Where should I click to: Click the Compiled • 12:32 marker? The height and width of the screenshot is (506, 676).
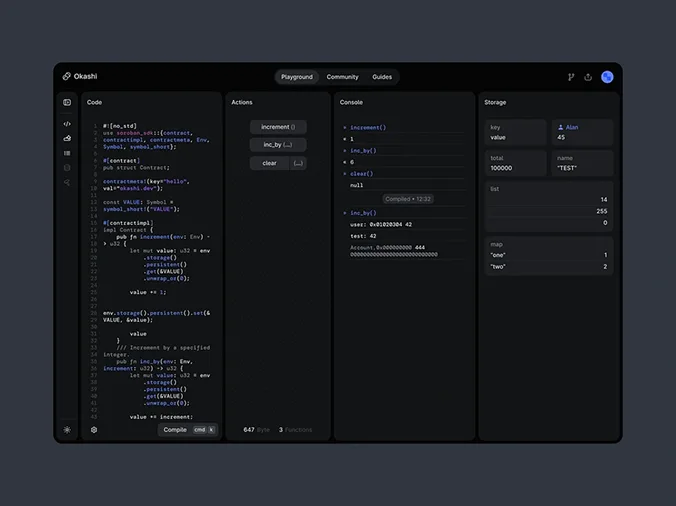pyautogui.click(x=408, y=199)
